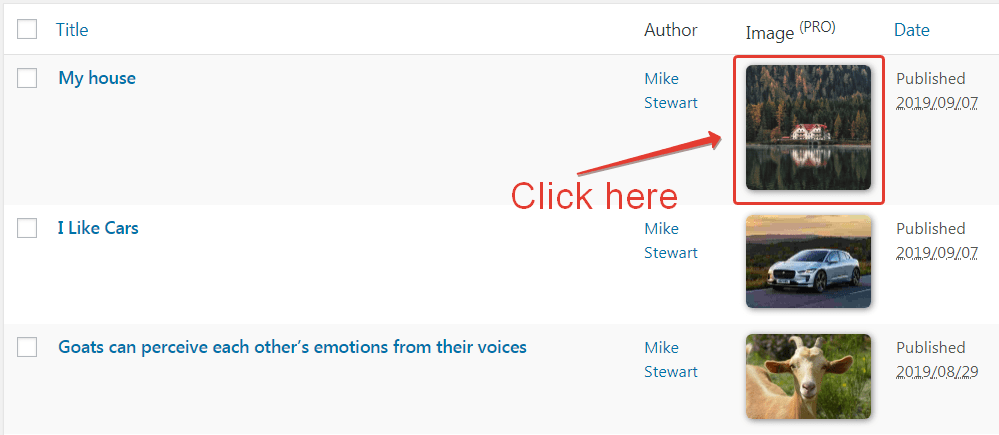Sort posts by the Date column

pyautogui.click(x=912, y=30)
